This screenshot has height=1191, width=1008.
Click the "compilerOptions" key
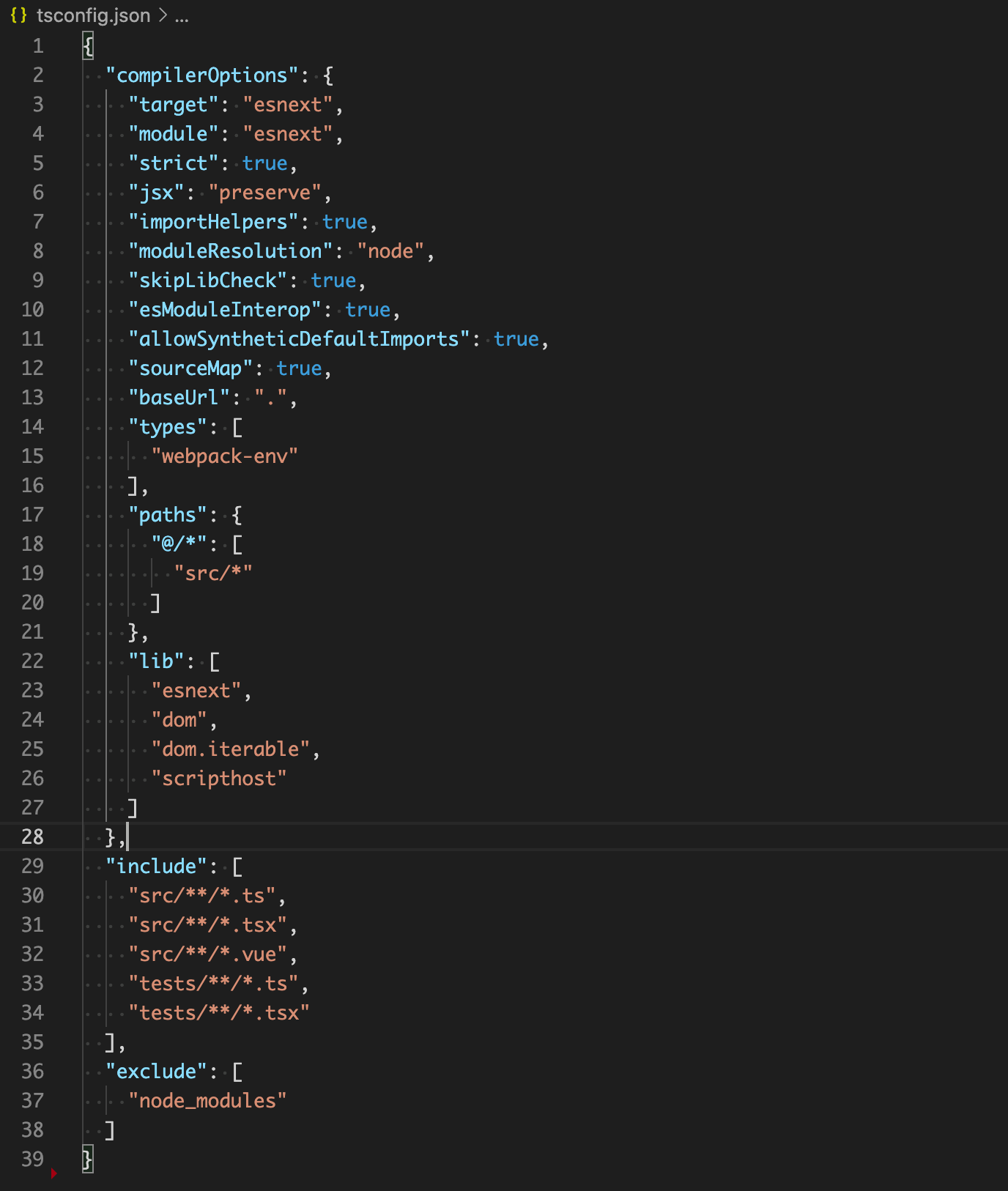pyautogui.click(x=202, y=75)
